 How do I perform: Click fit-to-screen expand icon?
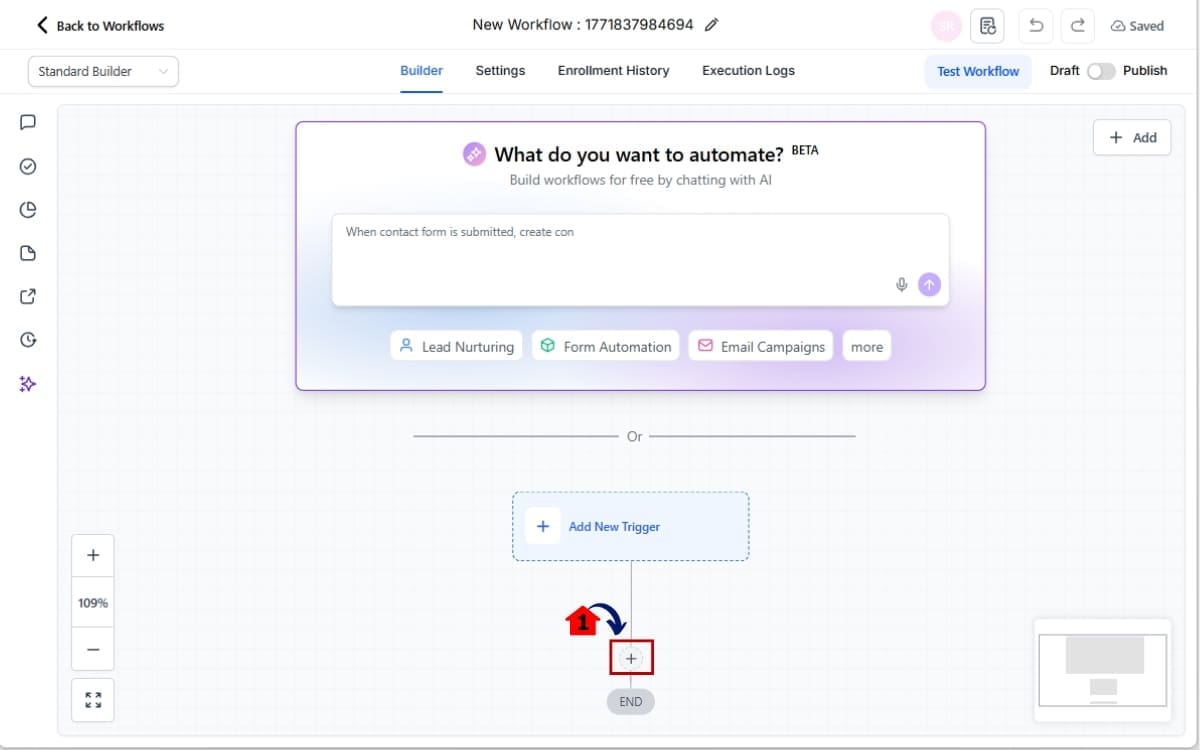pos(93,700)
